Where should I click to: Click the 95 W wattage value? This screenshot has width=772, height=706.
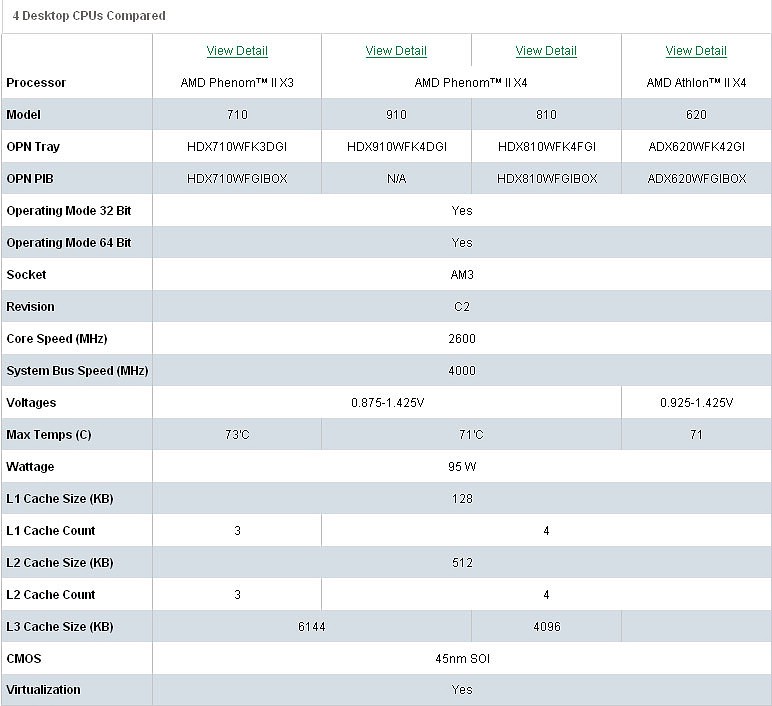tap(462, 467)
